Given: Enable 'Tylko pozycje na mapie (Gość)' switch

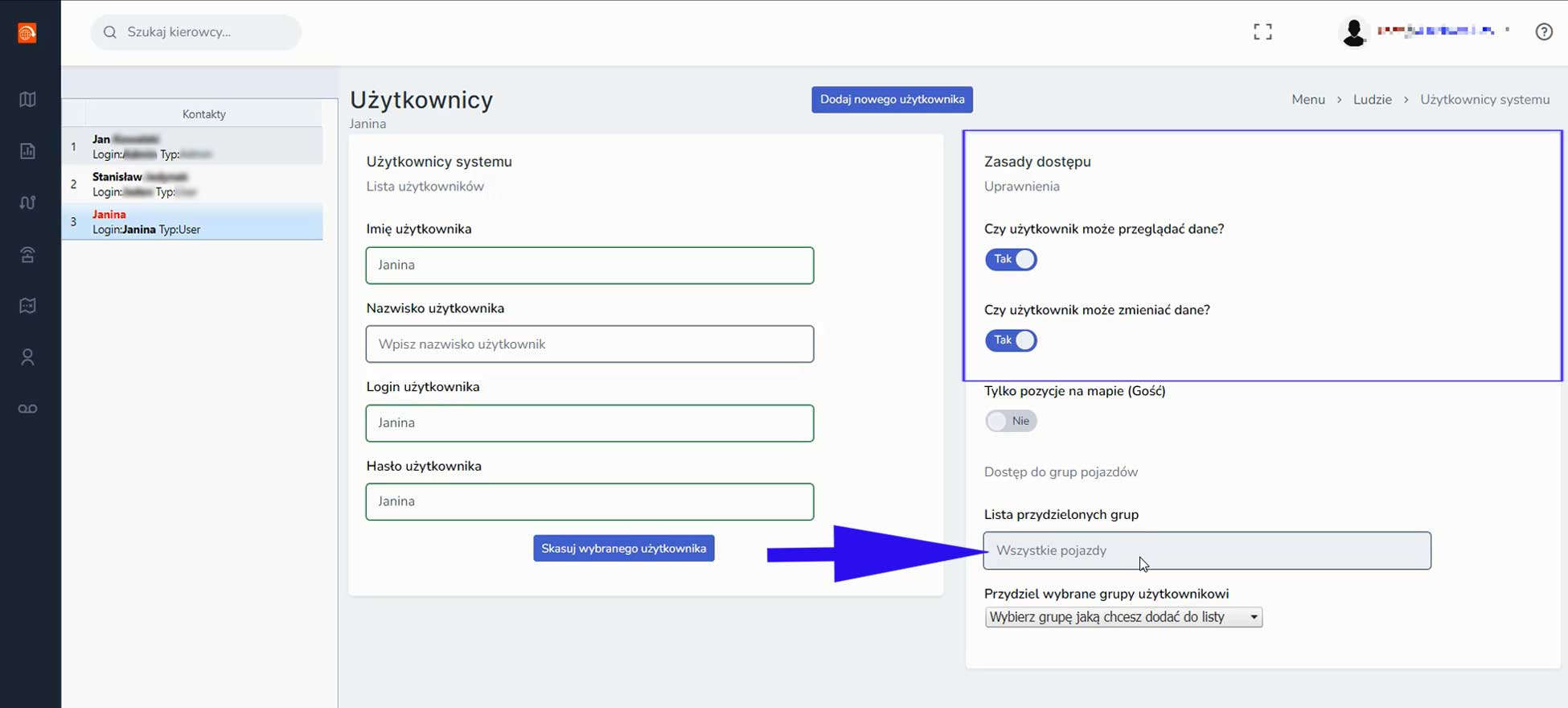Looking at the screenshot, I should (x=1011, y=421).
